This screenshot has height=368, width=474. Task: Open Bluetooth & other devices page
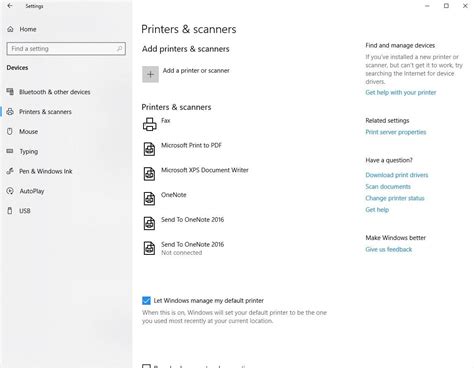click(54, 92)
